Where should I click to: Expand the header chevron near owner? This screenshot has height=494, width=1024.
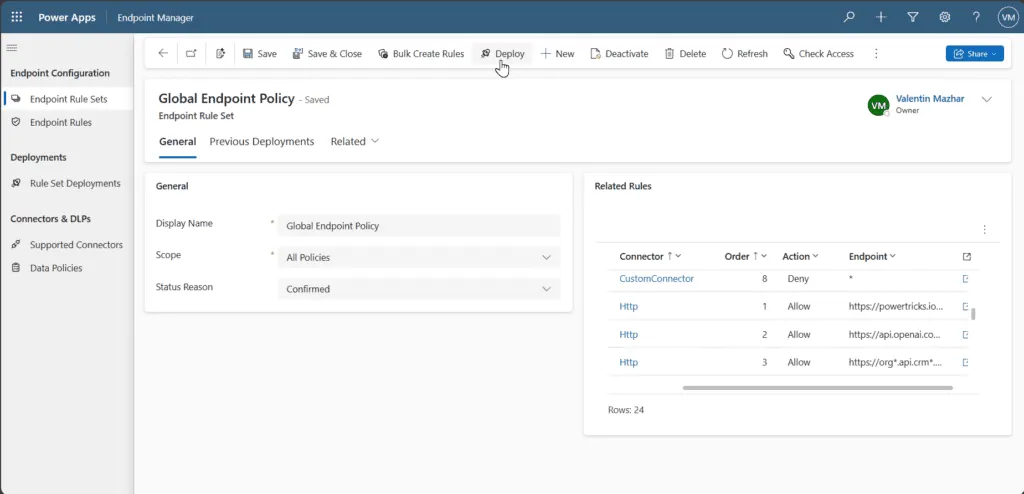pos(987,99)
